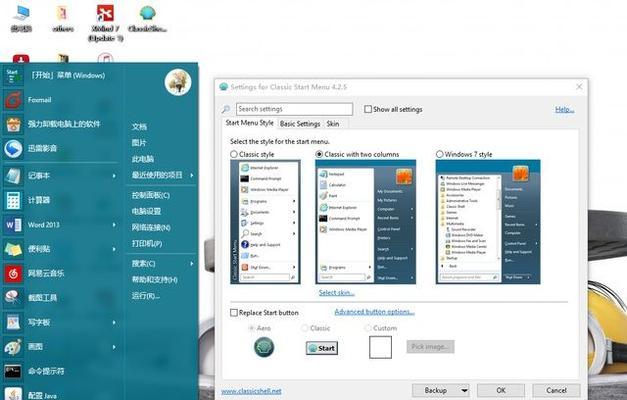Open 帮助和支持(H) menu entry

click(155, 280)
